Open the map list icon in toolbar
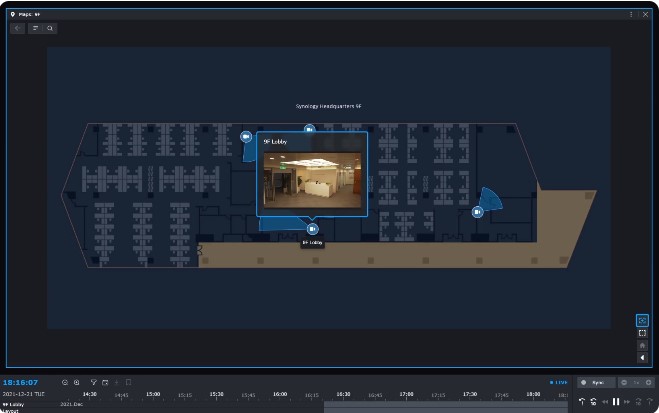659x413 pixels. (34, 29)
